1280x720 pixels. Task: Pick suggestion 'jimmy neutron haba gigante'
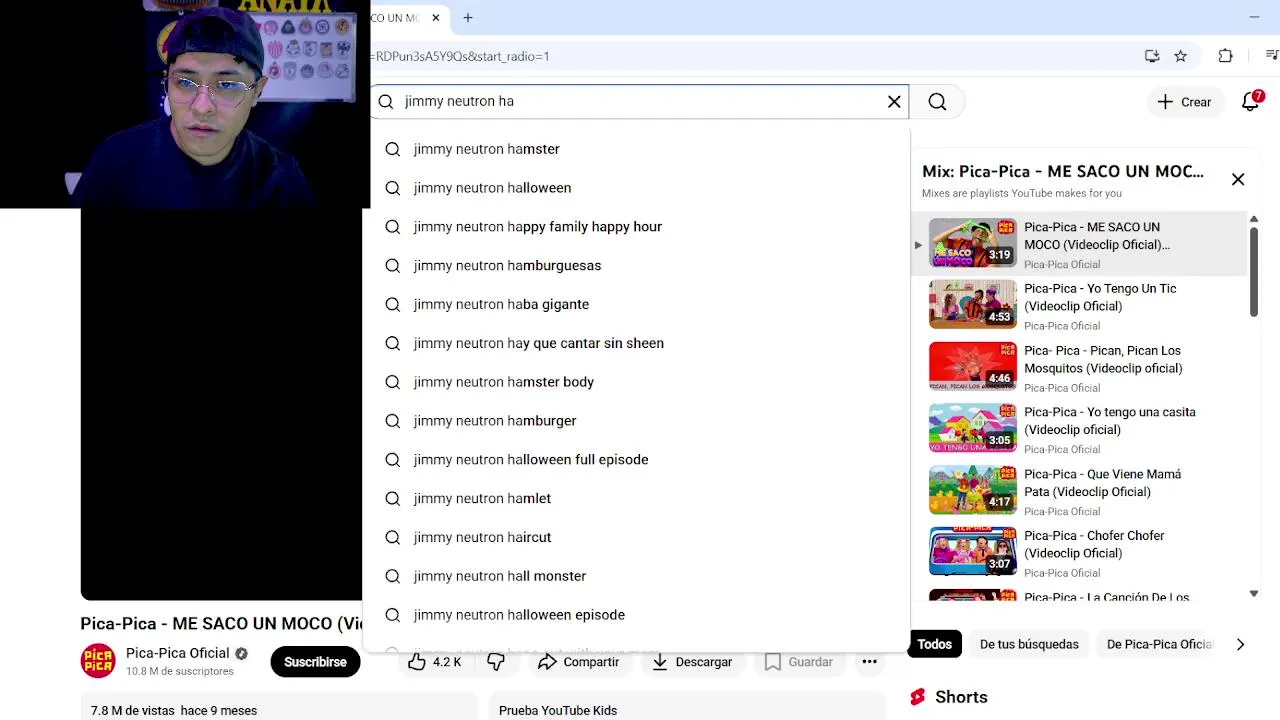[637, 305]
